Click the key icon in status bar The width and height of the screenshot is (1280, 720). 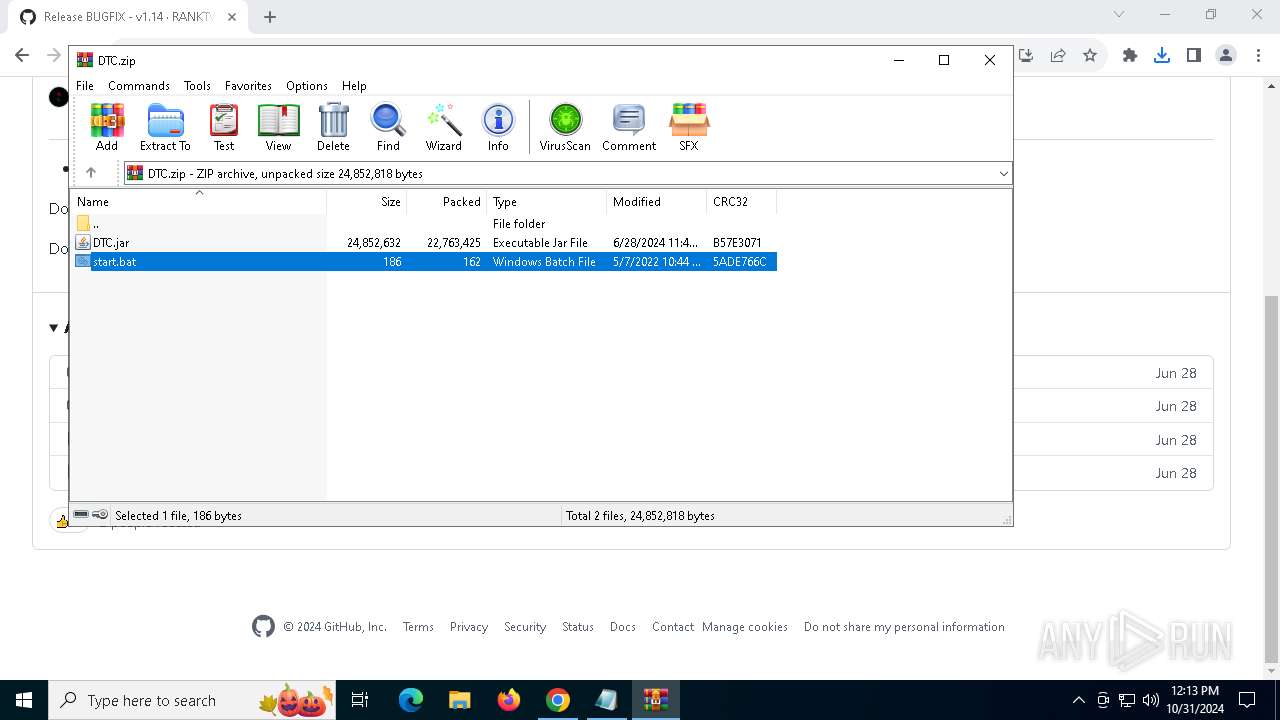(x=100, y=515)
